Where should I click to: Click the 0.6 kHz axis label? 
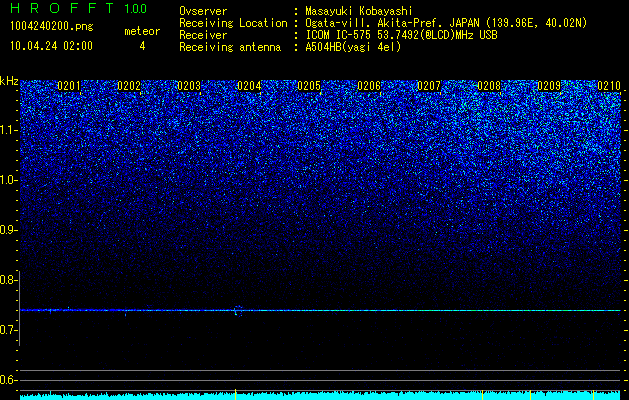pyautogui.click(x=9, y=380)
